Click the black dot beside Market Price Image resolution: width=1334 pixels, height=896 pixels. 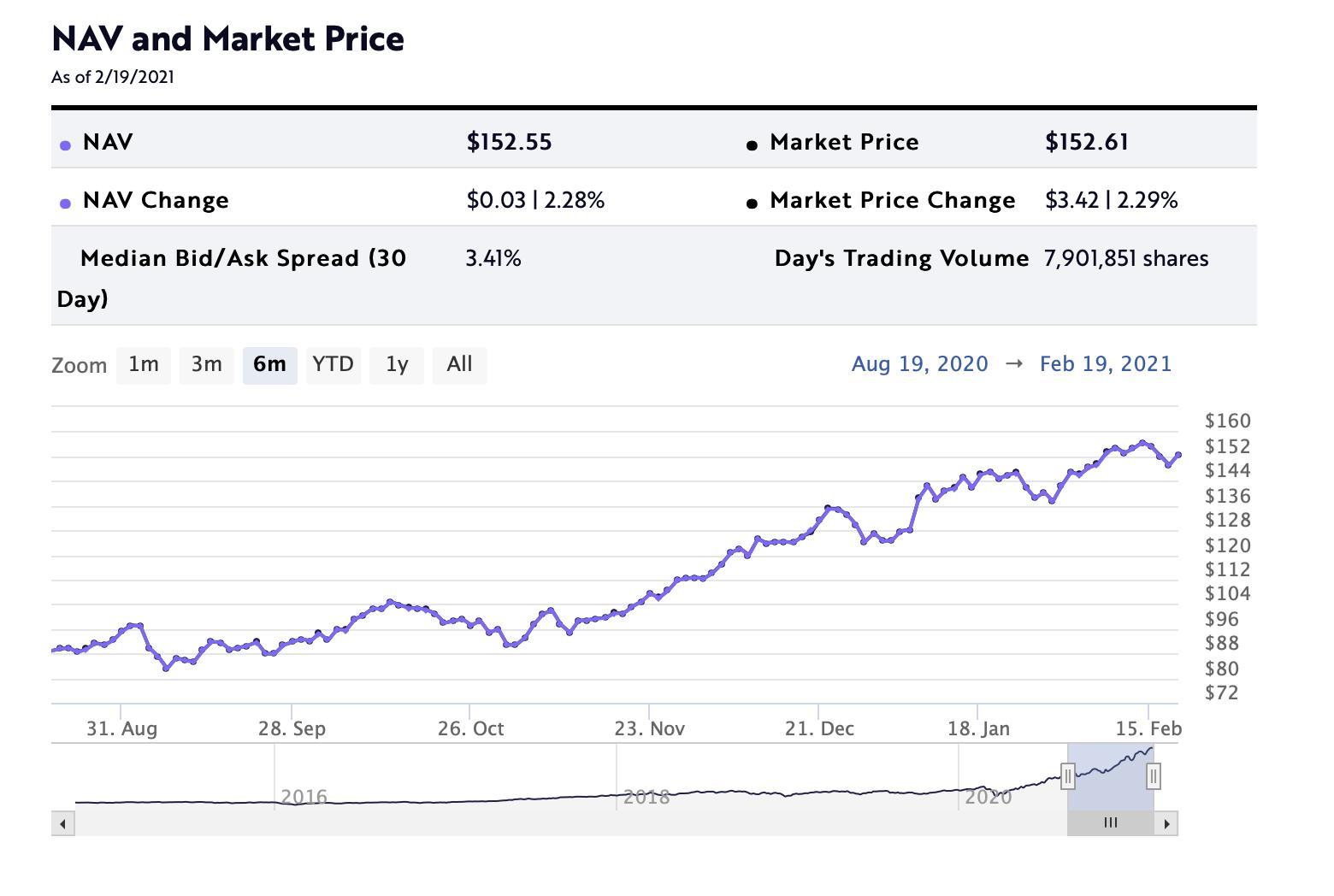752,145
